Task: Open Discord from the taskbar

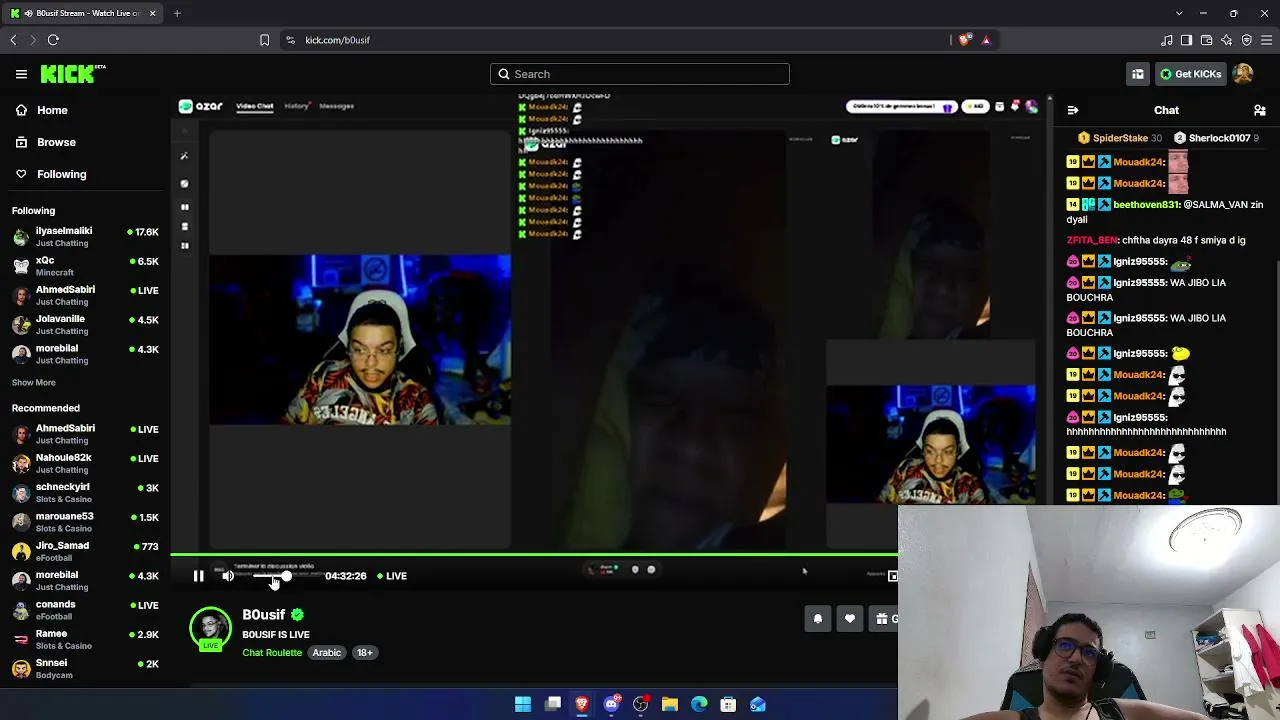Action: click(x=611, y=705)
